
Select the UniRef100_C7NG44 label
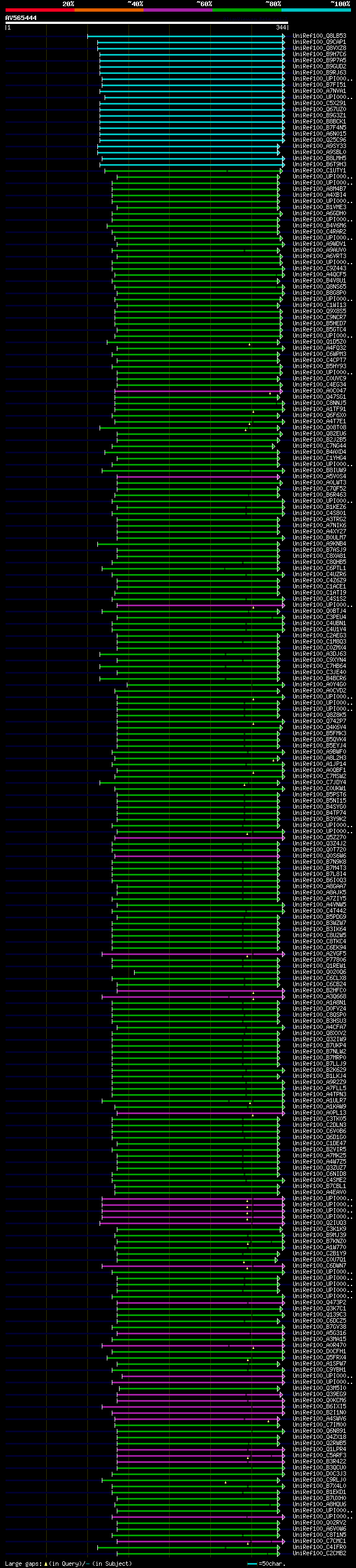[319, 446]
